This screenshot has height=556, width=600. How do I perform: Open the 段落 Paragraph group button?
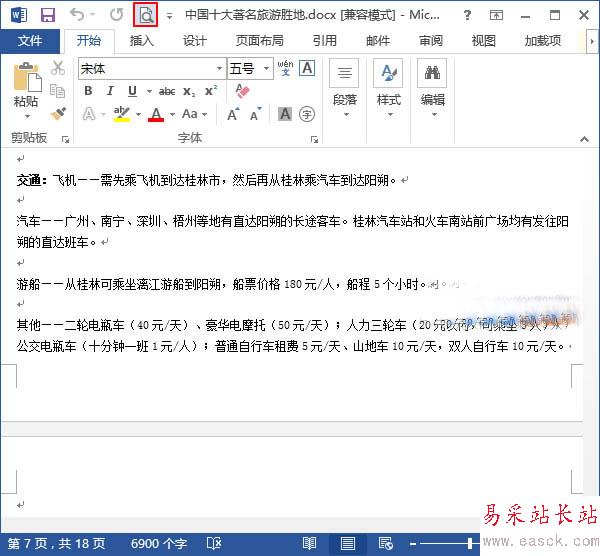tap(345, 89)
